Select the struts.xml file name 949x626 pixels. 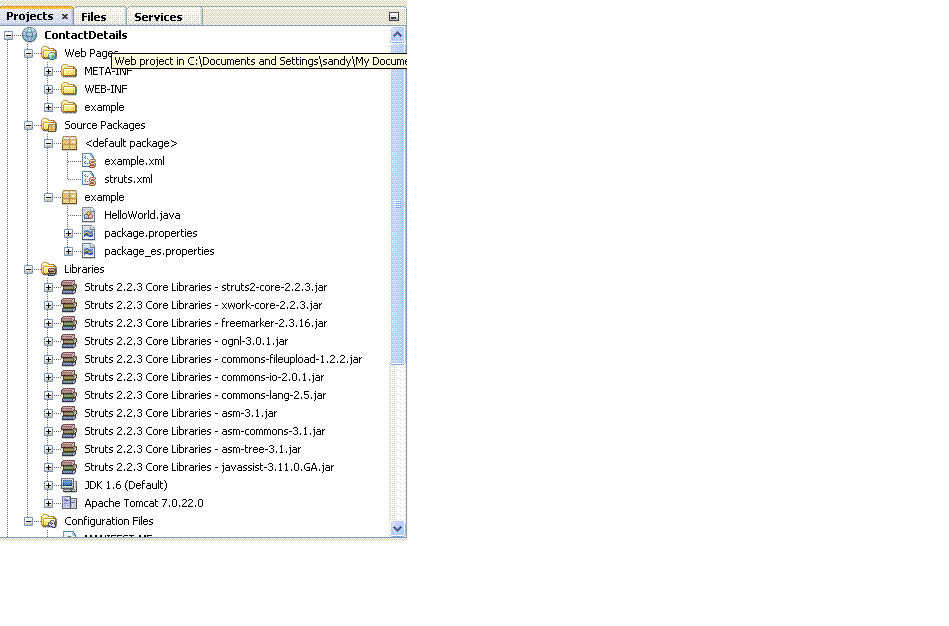point(128,179)
